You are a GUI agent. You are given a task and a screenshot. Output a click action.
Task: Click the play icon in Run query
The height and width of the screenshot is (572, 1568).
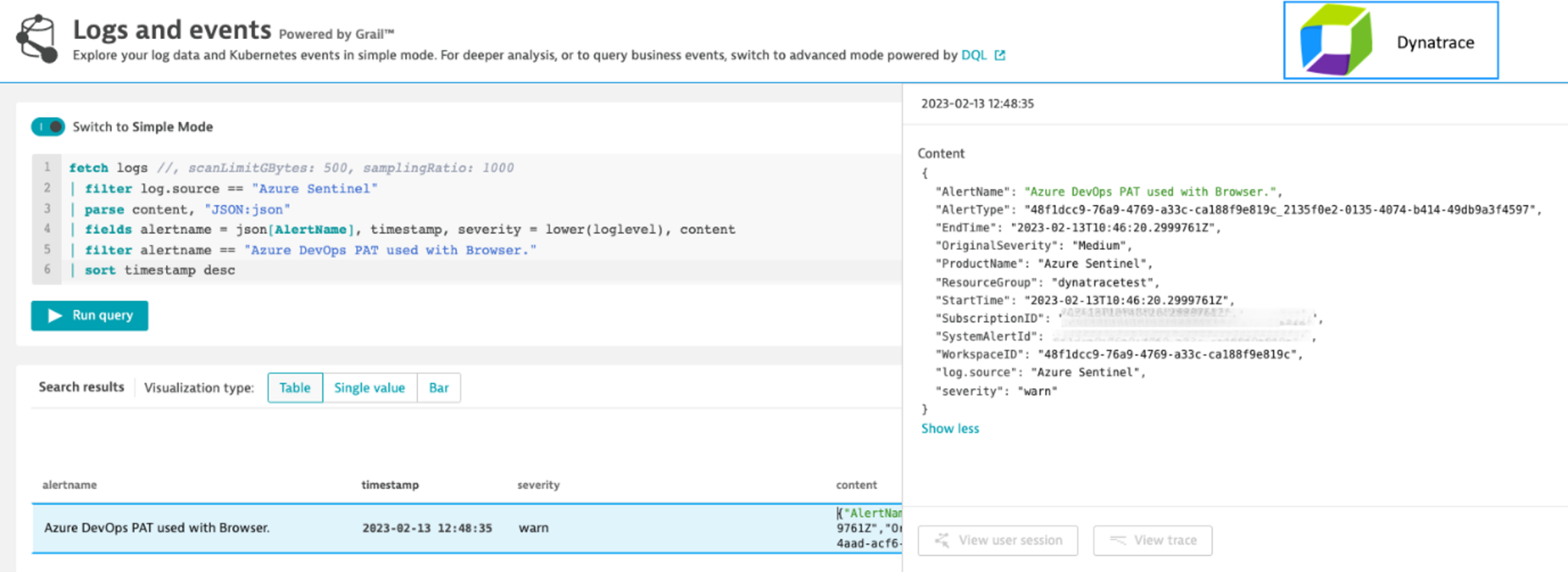[x=54, y=315]
